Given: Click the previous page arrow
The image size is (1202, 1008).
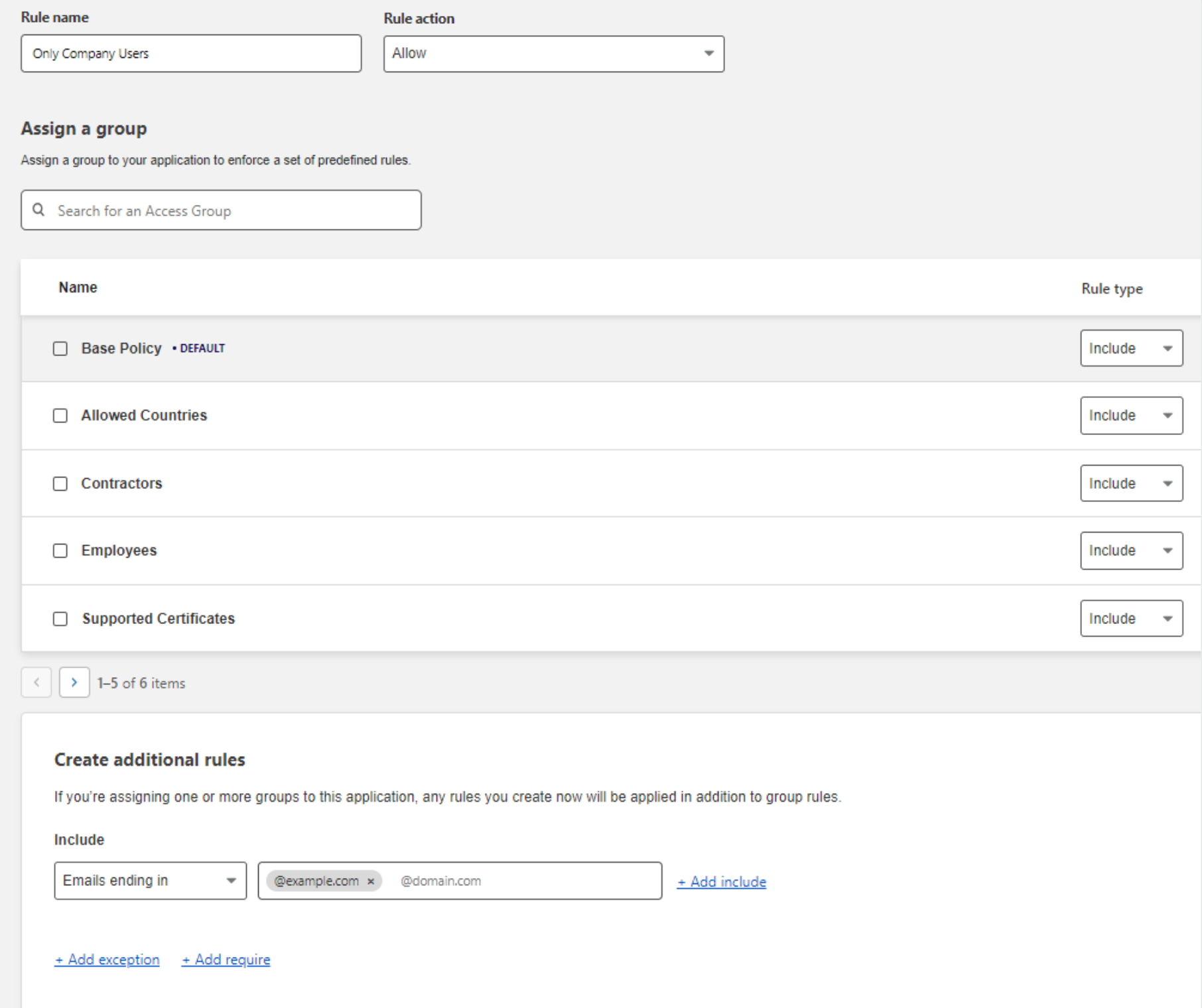Looking at the screenshot, I should pos(36,682).
